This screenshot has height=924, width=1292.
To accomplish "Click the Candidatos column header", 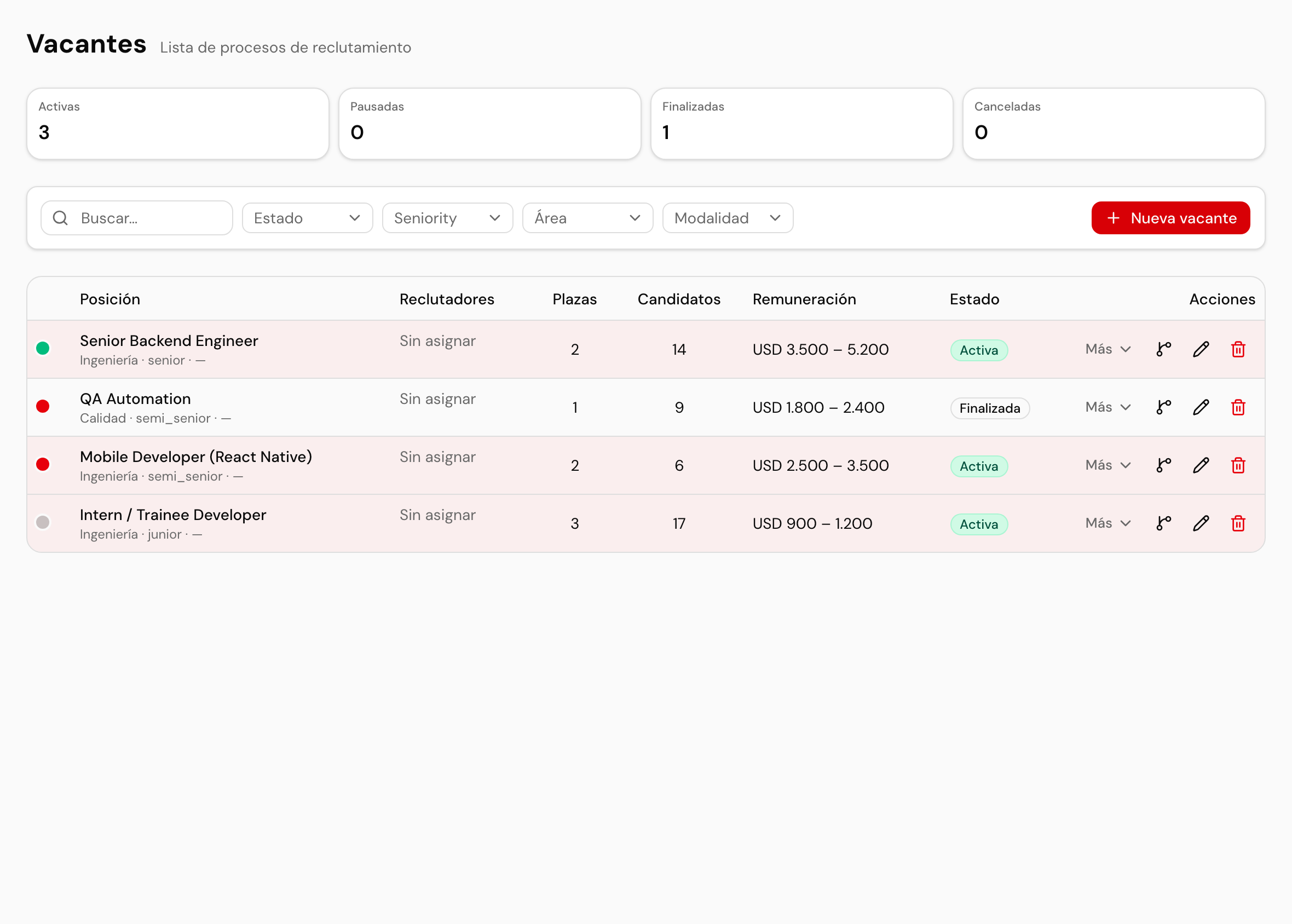I will pos(679,299).
